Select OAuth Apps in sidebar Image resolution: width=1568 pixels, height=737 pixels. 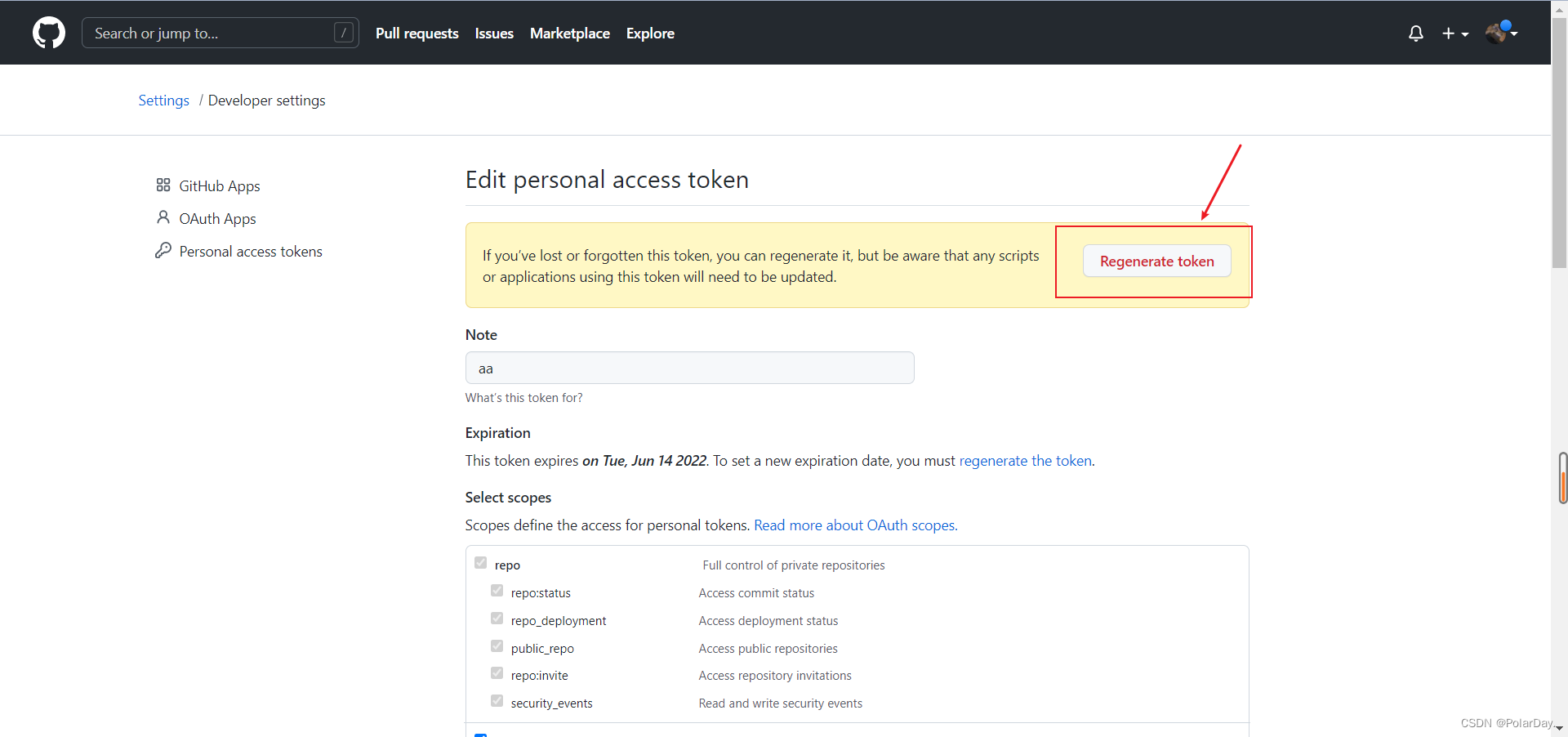pos(217,219)
